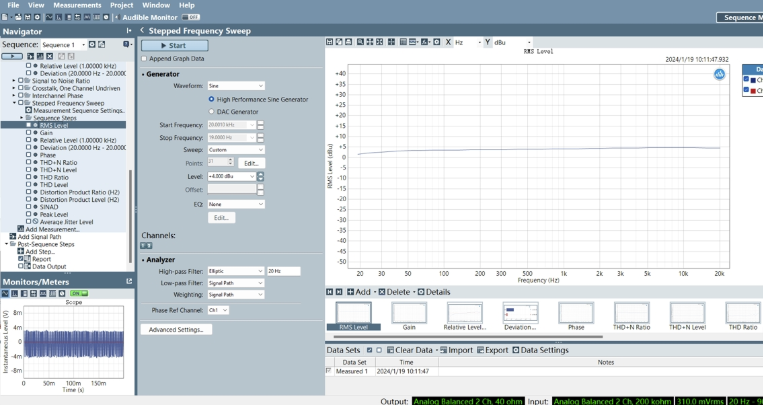Open the High-pass Filter dropdown
This screenshot has width=763, height=405.
(235, 271)
